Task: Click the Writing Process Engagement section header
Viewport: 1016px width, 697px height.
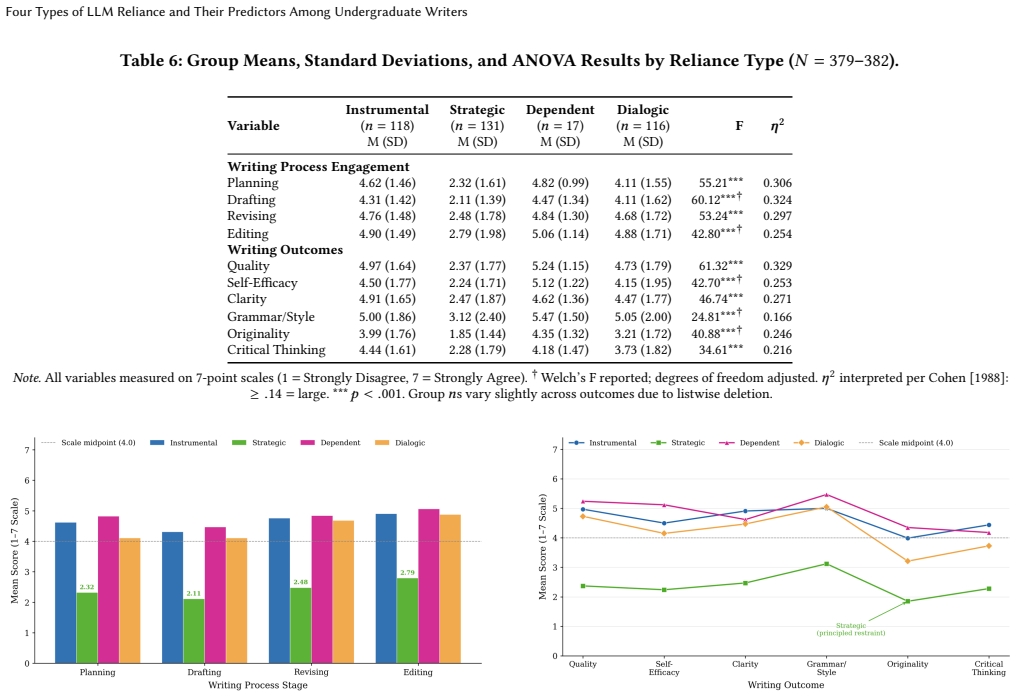Action: (318, 166)
